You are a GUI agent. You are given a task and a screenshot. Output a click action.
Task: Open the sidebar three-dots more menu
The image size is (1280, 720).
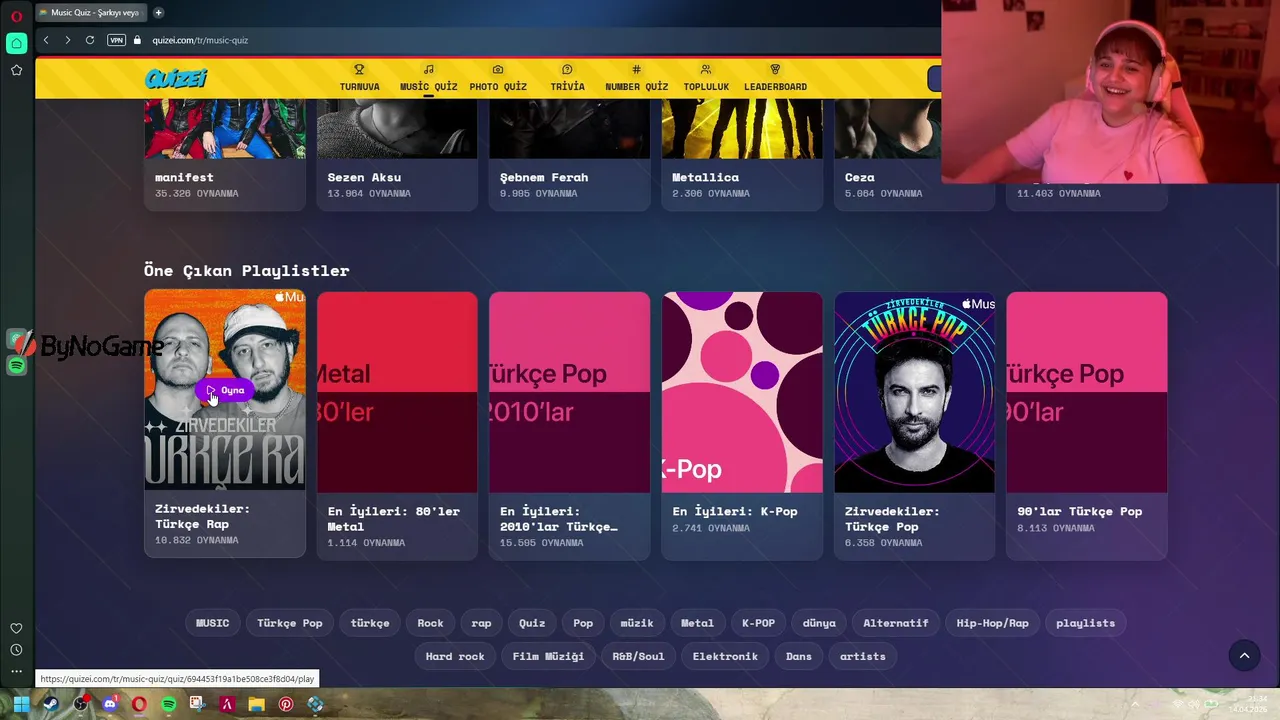point(16,671)
